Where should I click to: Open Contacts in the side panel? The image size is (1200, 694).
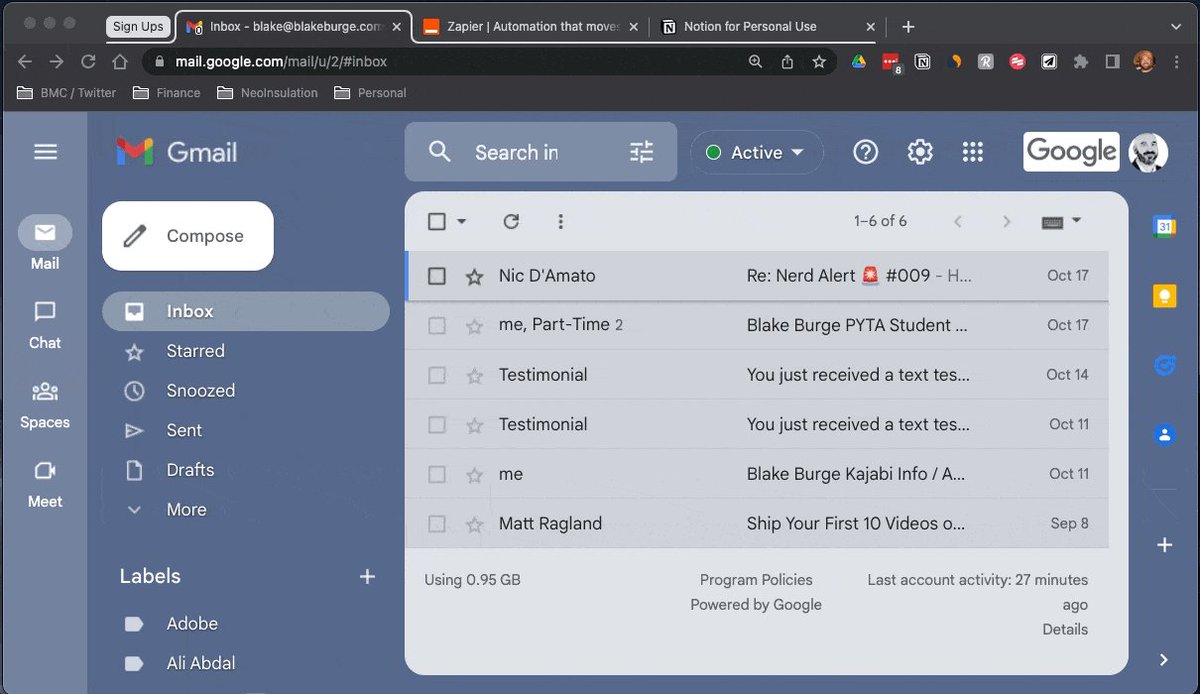(x=1164, y=435)
